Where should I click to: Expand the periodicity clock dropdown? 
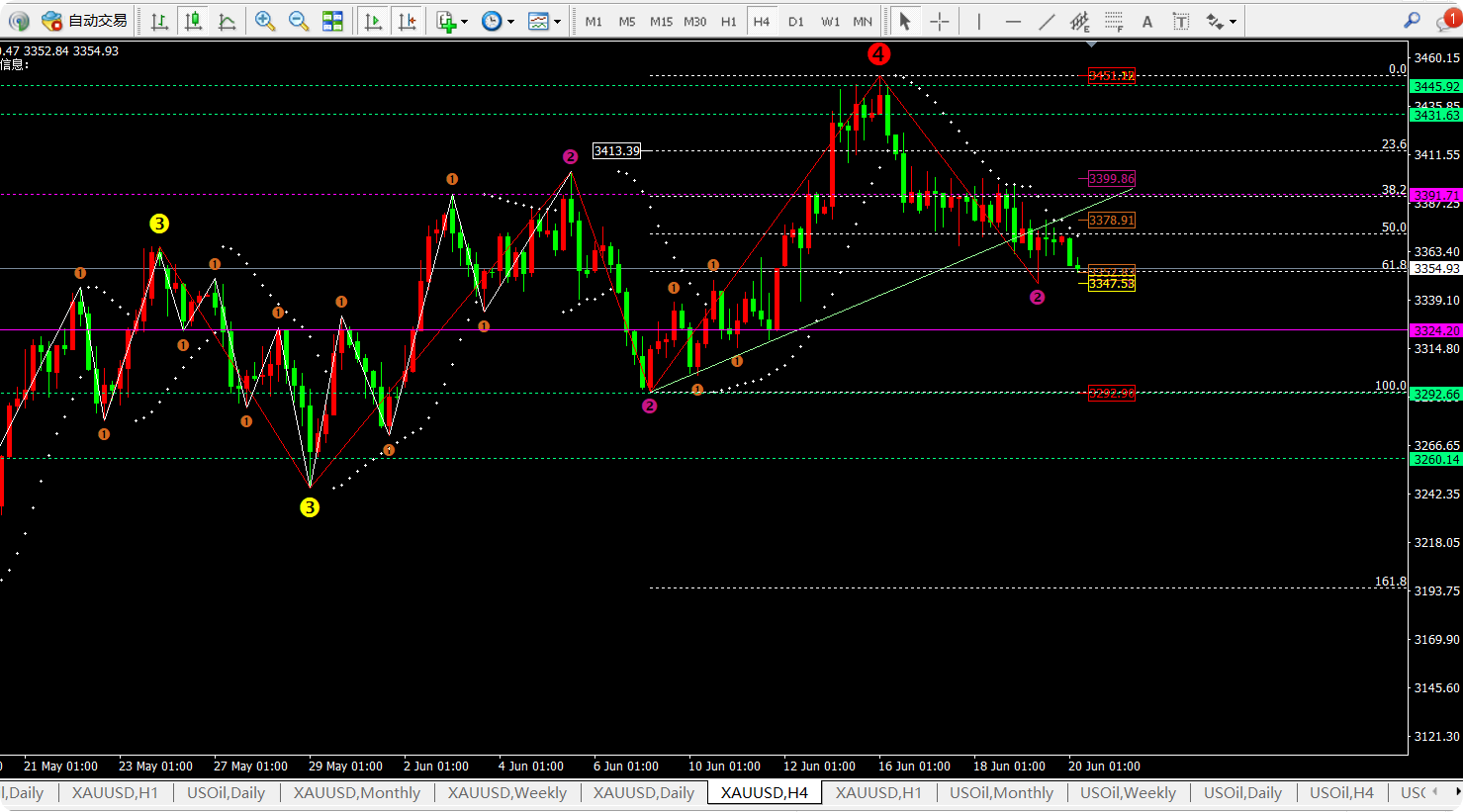[498, 21]
